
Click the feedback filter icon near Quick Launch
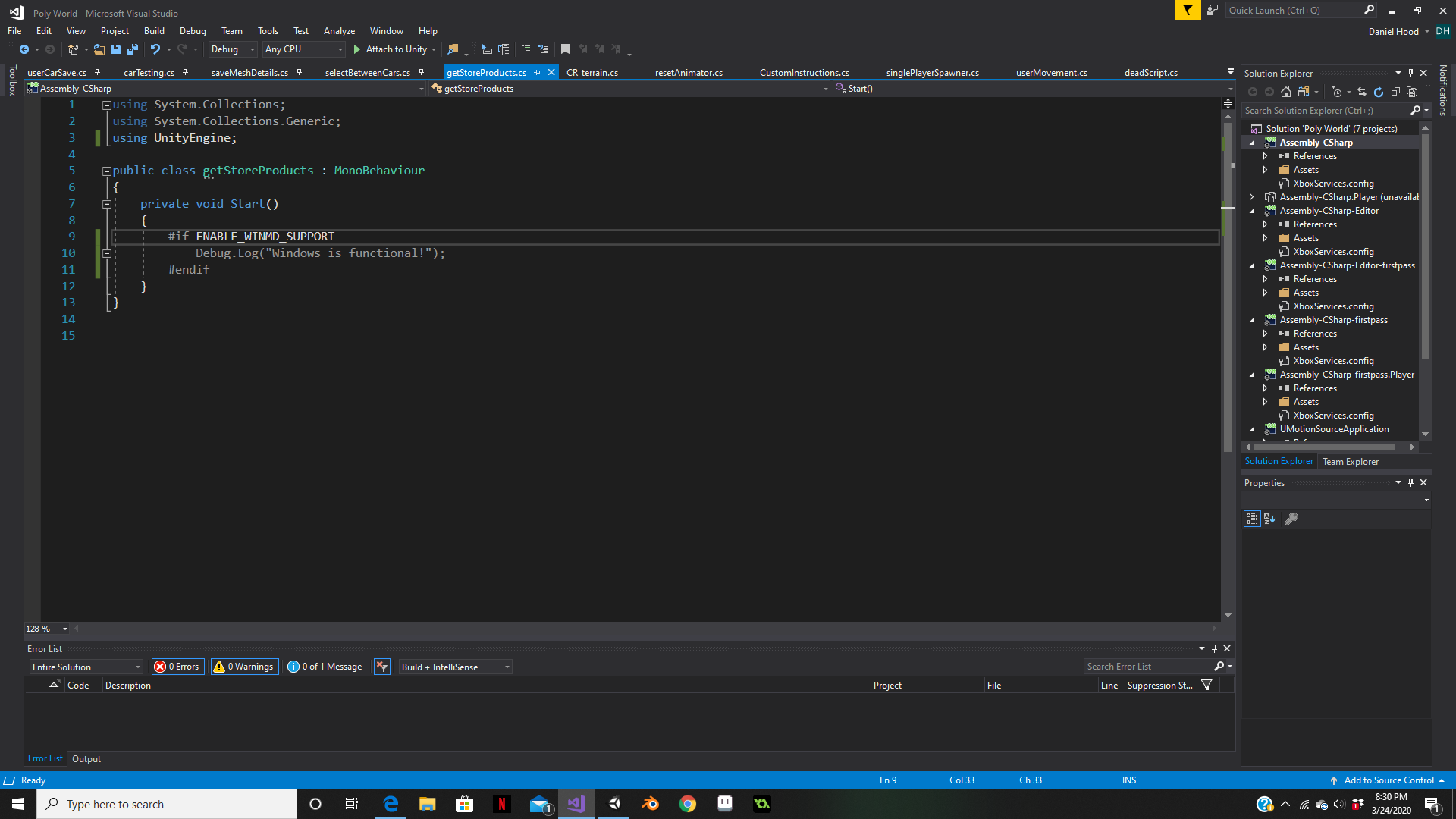(x=1188, y=10)
